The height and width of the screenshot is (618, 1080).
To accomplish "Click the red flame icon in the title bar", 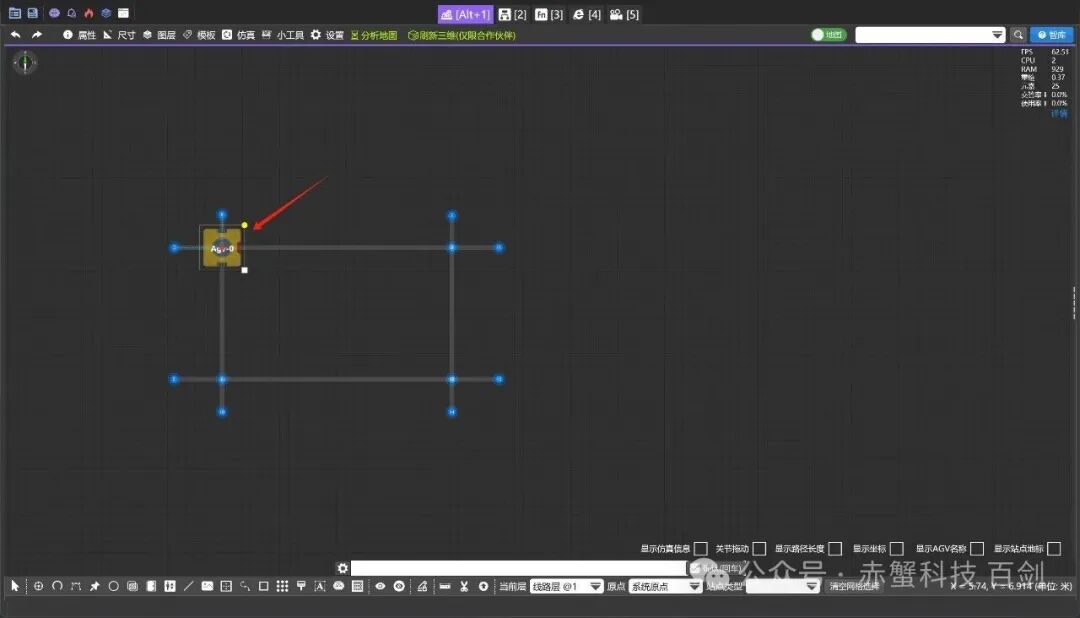I will click(x=89, y=13).
